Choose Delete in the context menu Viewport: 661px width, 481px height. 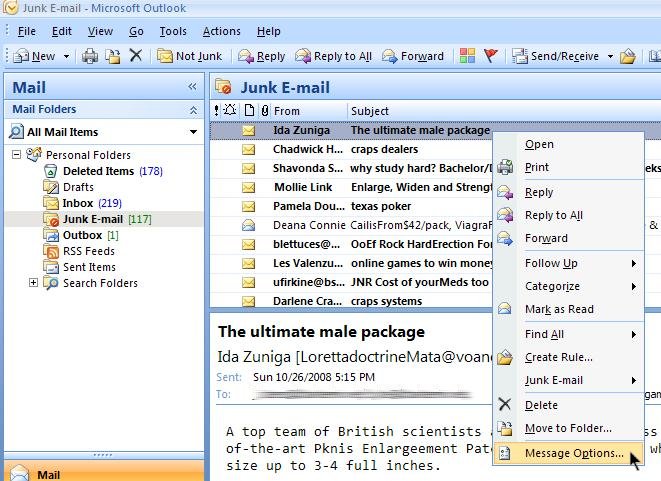[x=569, y=405]
